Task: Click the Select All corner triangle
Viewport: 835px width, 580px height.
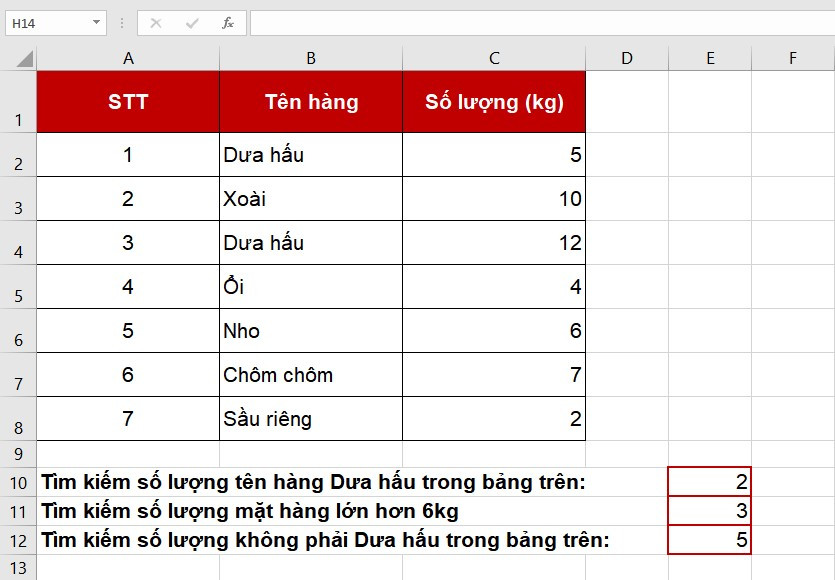Action: coord(24,58)
